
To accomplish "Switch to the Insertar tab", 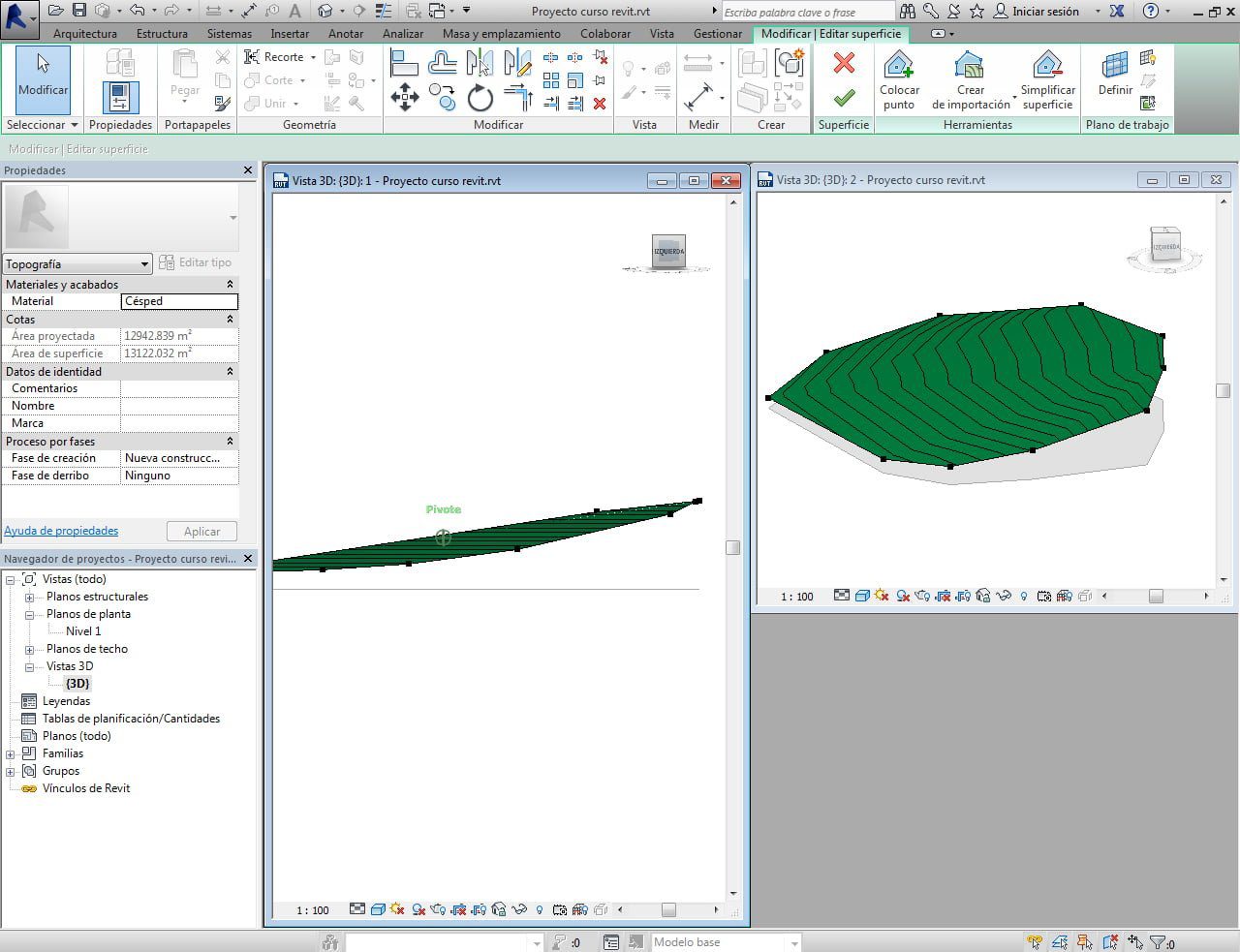I will click(290, 33).
